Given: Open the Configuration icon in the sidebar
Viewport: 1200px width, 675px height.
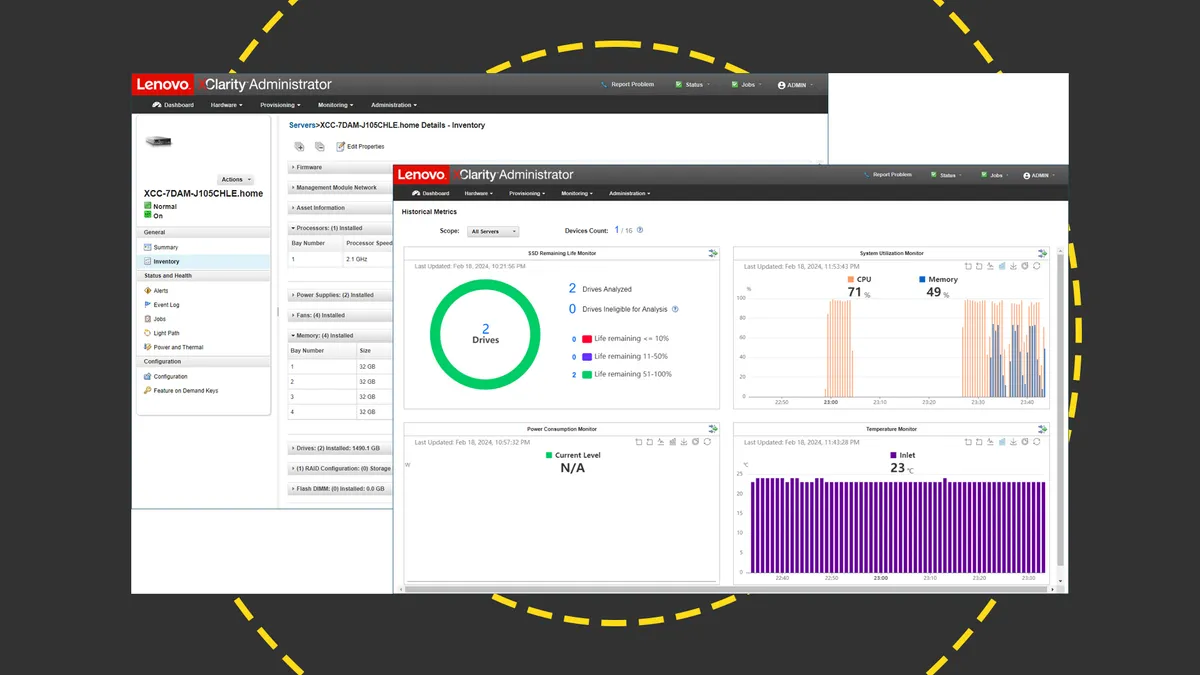Looking at the screenshot, I should click(x=147, y=377).
